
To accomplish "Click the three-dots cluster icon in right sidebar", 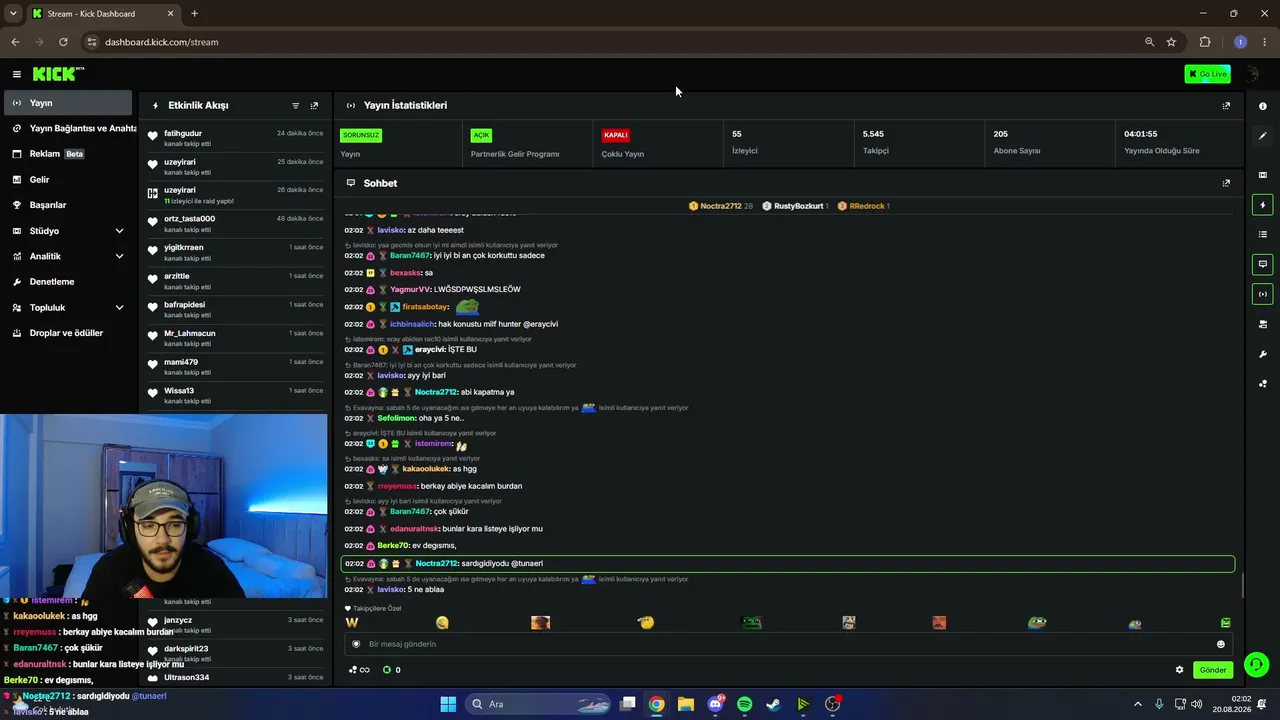I will pyautogui.click(x=1262, y=383).
